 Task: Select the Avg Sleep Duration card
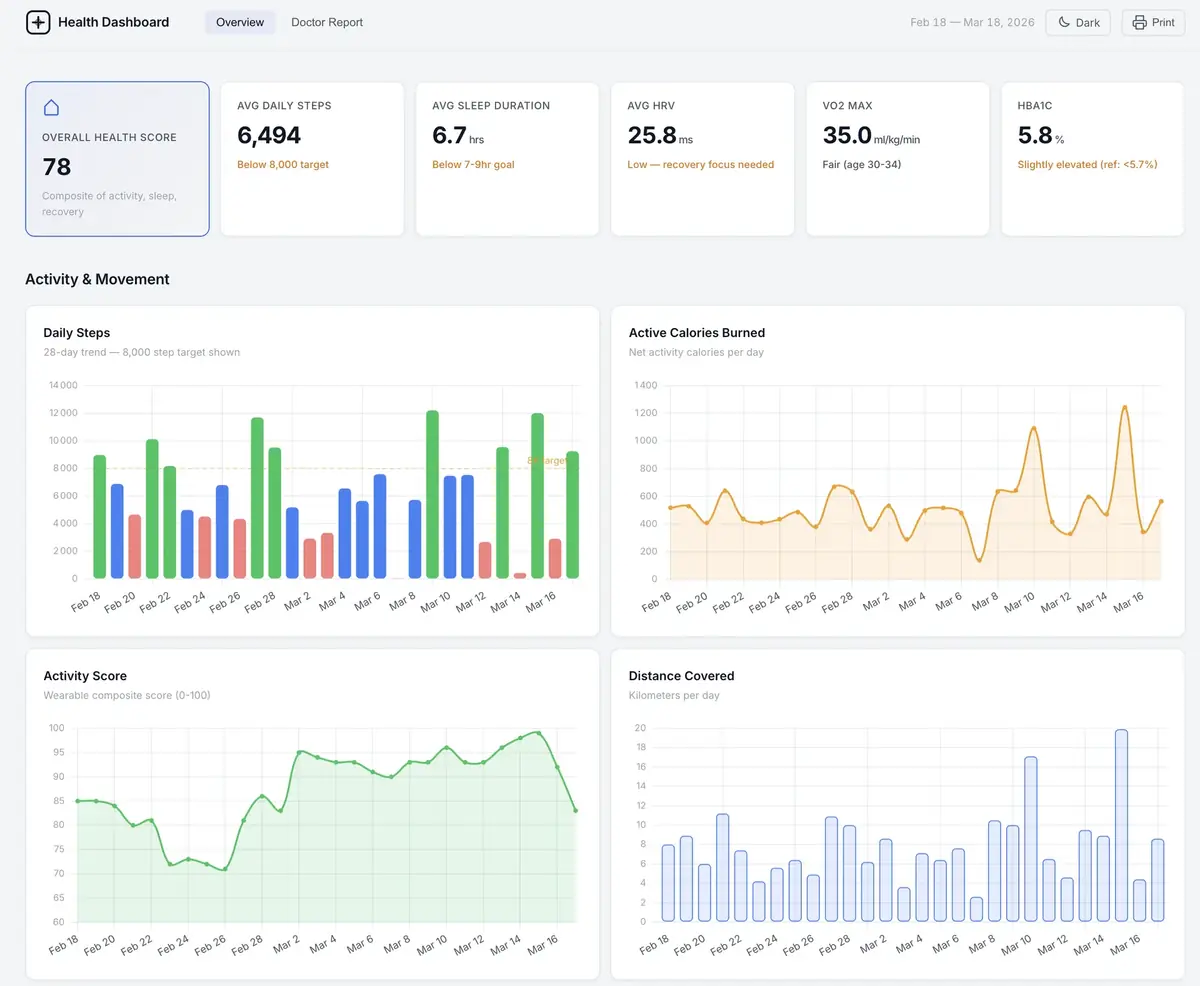click(507, 159)
